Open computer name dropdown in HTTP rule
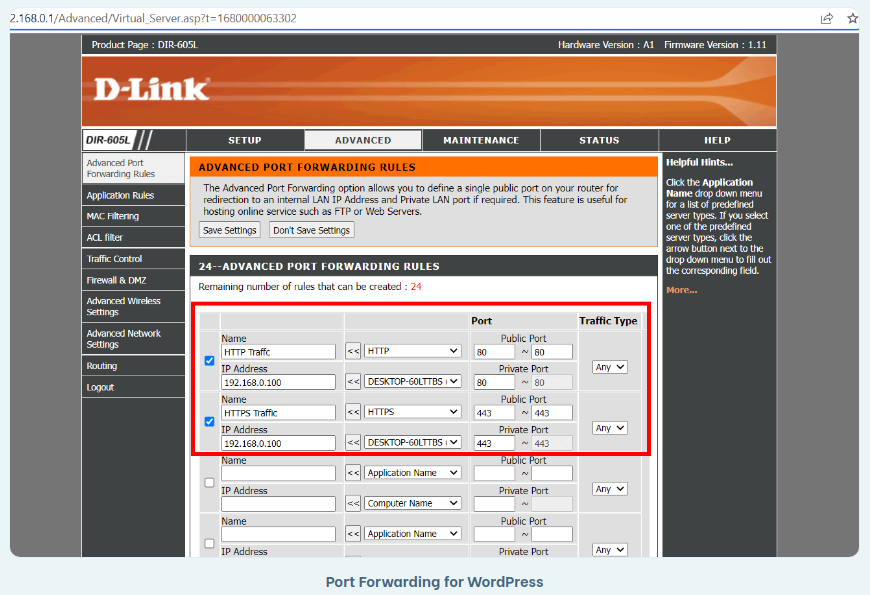The width and height of the screenshot is (870, 595). point(412,382)
